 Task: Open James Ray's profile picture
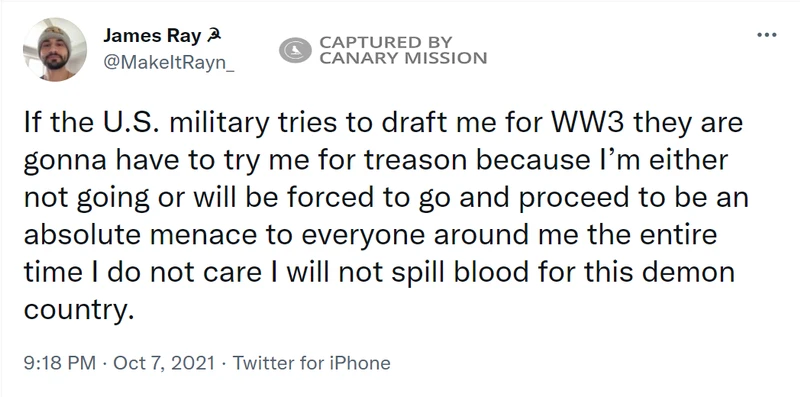[x=55, y=49]
